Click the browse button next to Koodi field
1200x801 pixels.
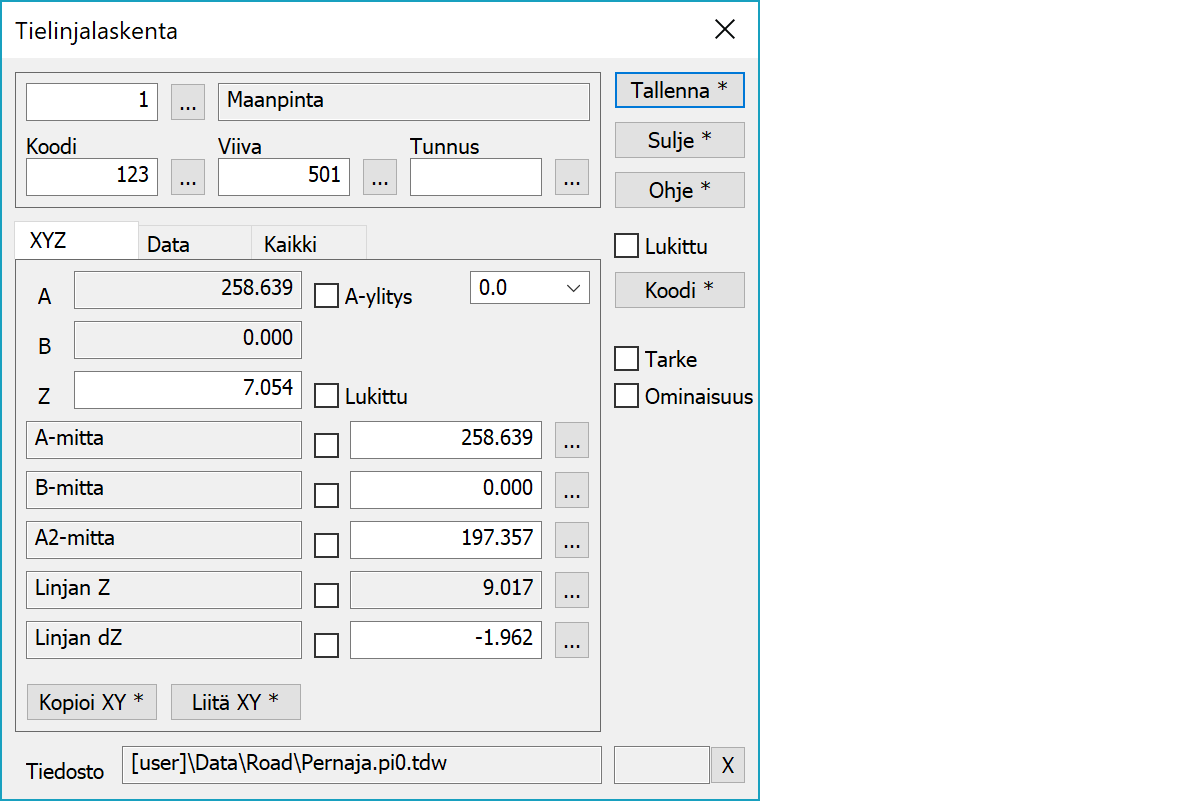click(188, 177)
